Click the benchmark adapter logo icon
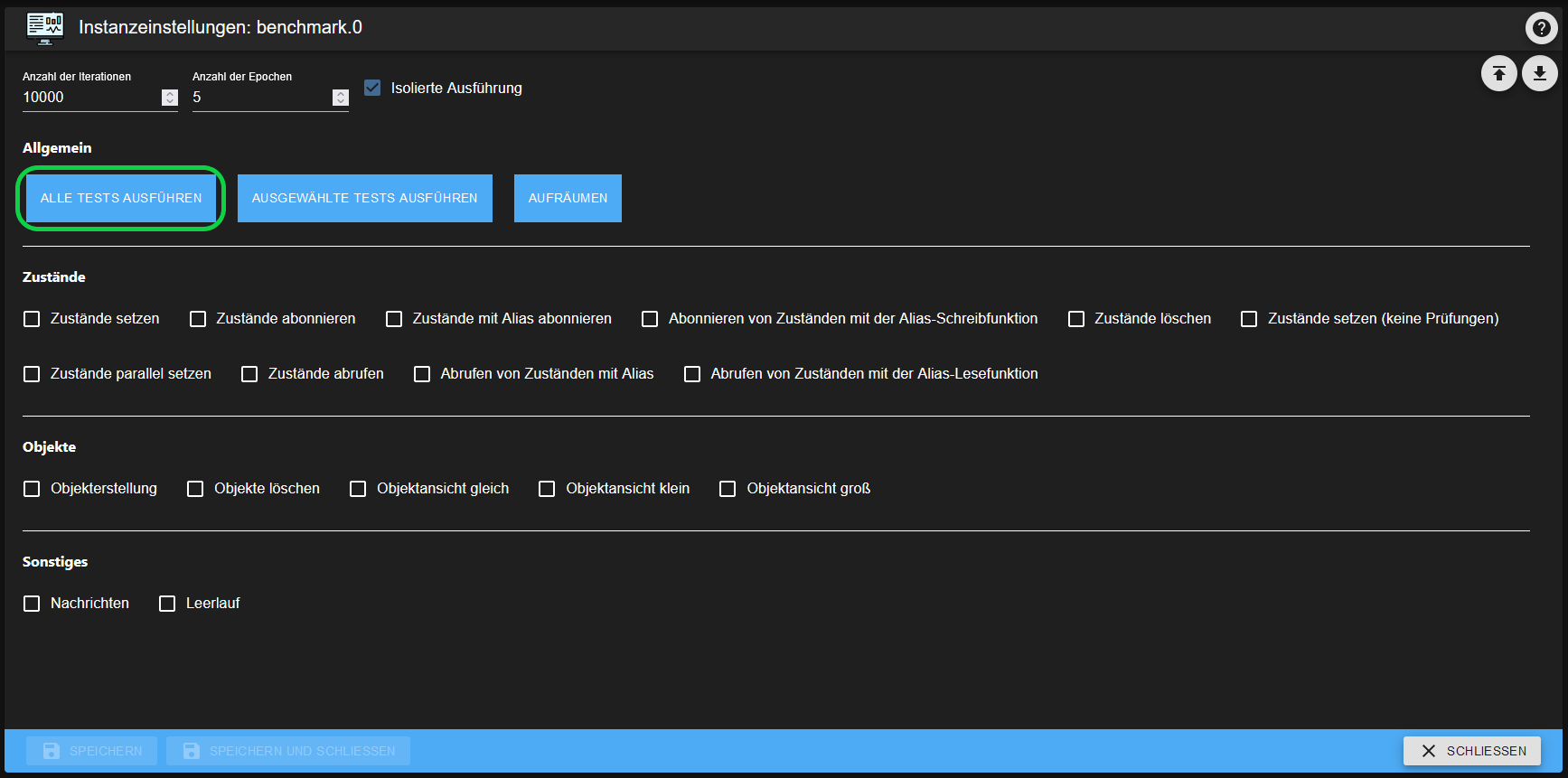 coord(45,28)
